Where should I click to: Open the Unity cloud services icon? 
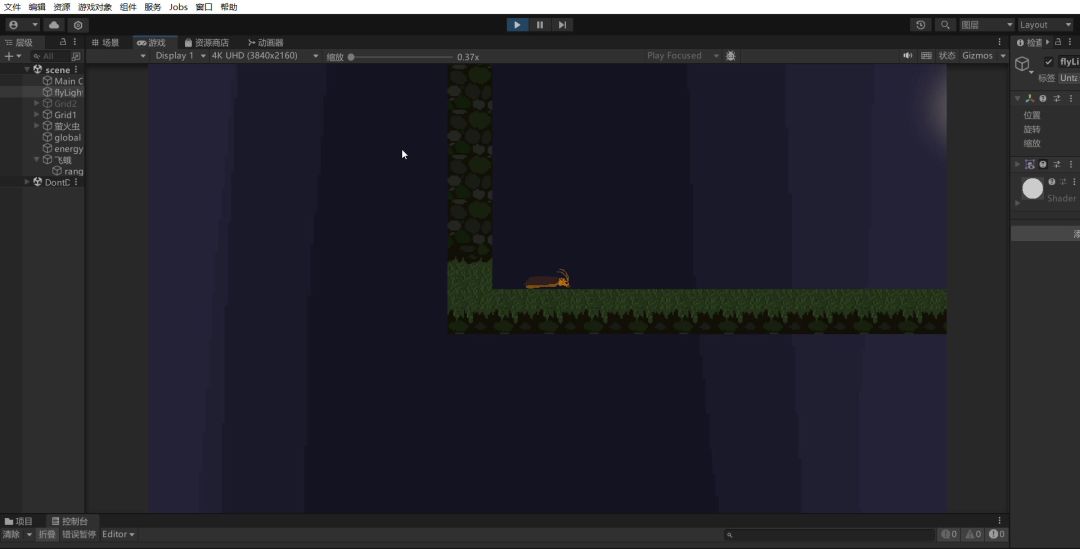54,25
